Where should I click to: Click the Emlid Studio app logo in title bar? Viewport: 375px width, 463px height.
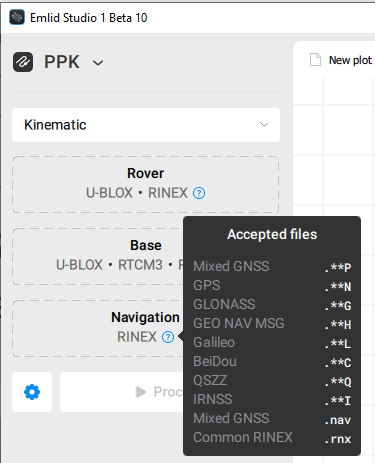17,17
